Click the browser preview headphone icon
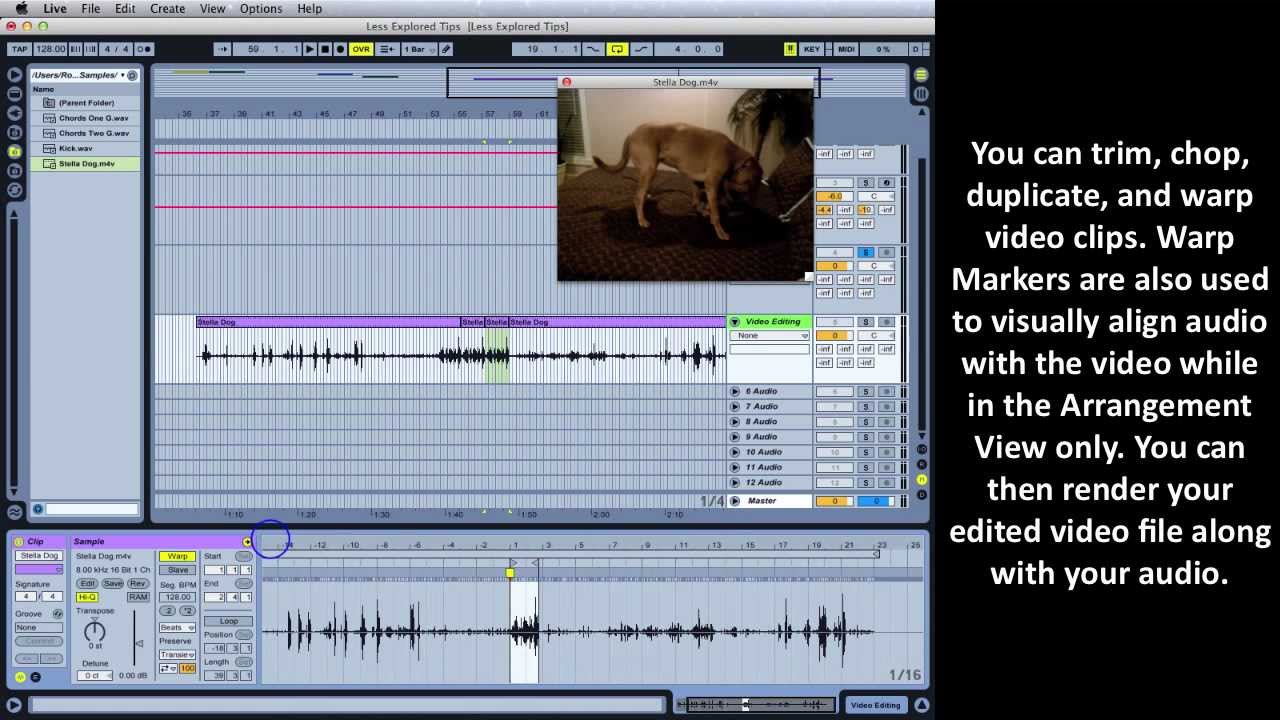Screen dimensions: 1280x720 click(x=38, y=509)
